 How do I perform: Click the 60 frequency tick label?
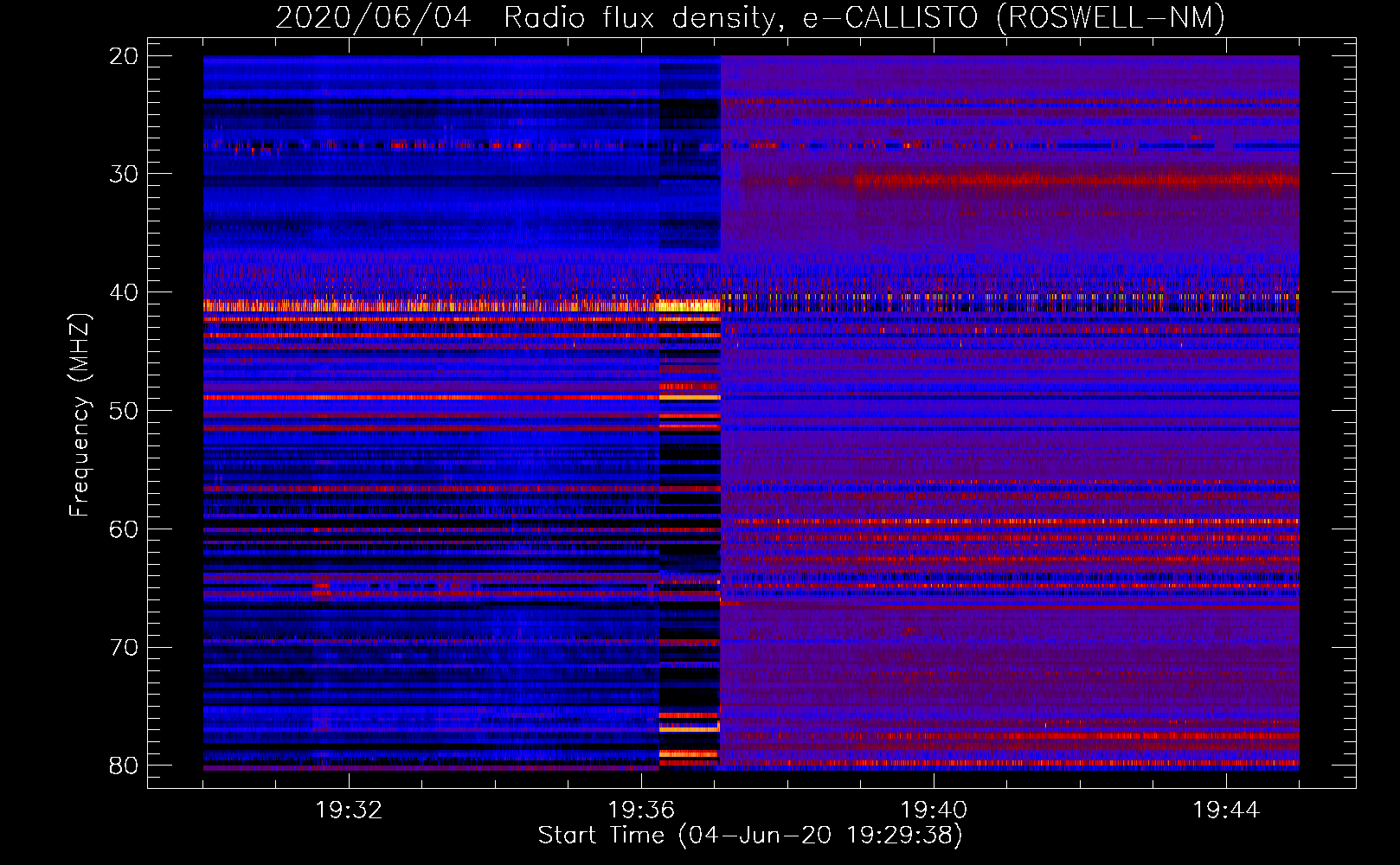click(125, 529)
